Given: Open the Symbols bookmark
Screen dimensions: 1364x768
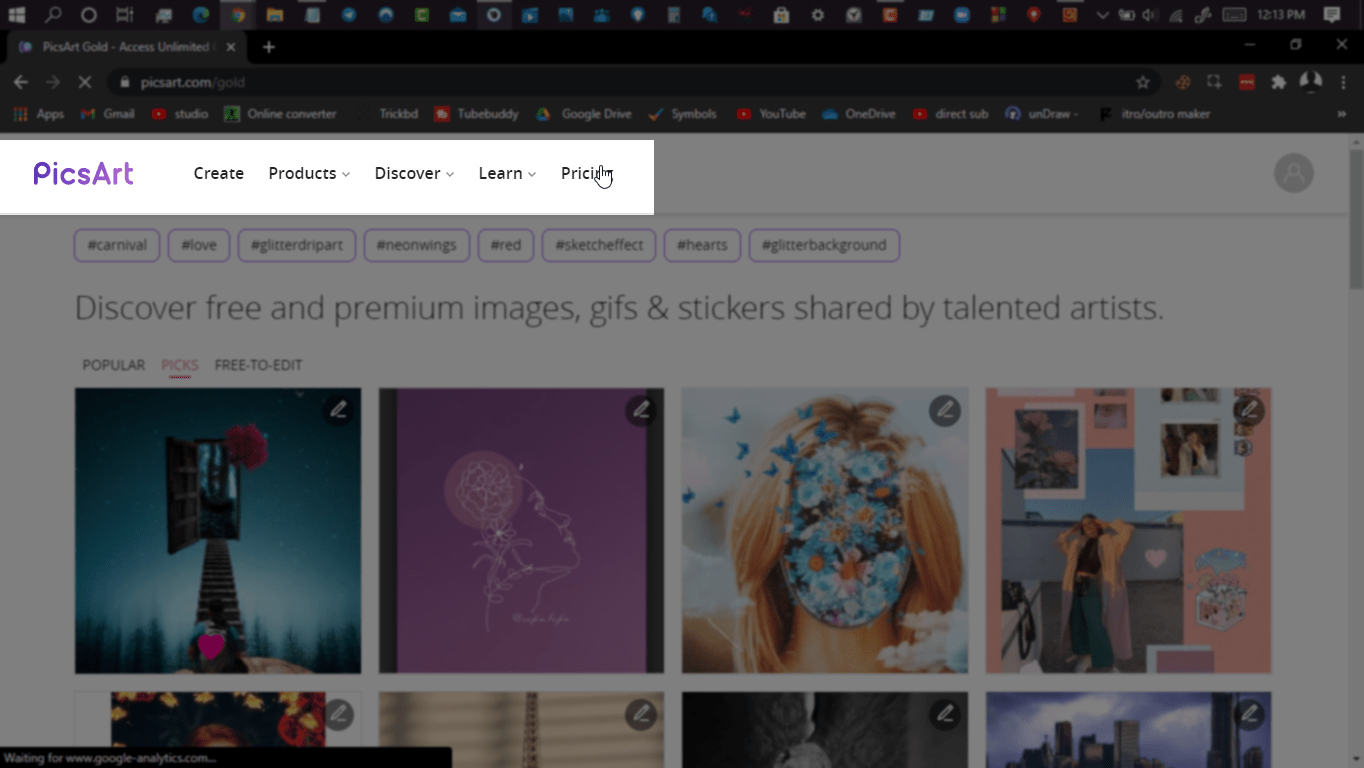Looking at the screenshot, I should point(683,114).
